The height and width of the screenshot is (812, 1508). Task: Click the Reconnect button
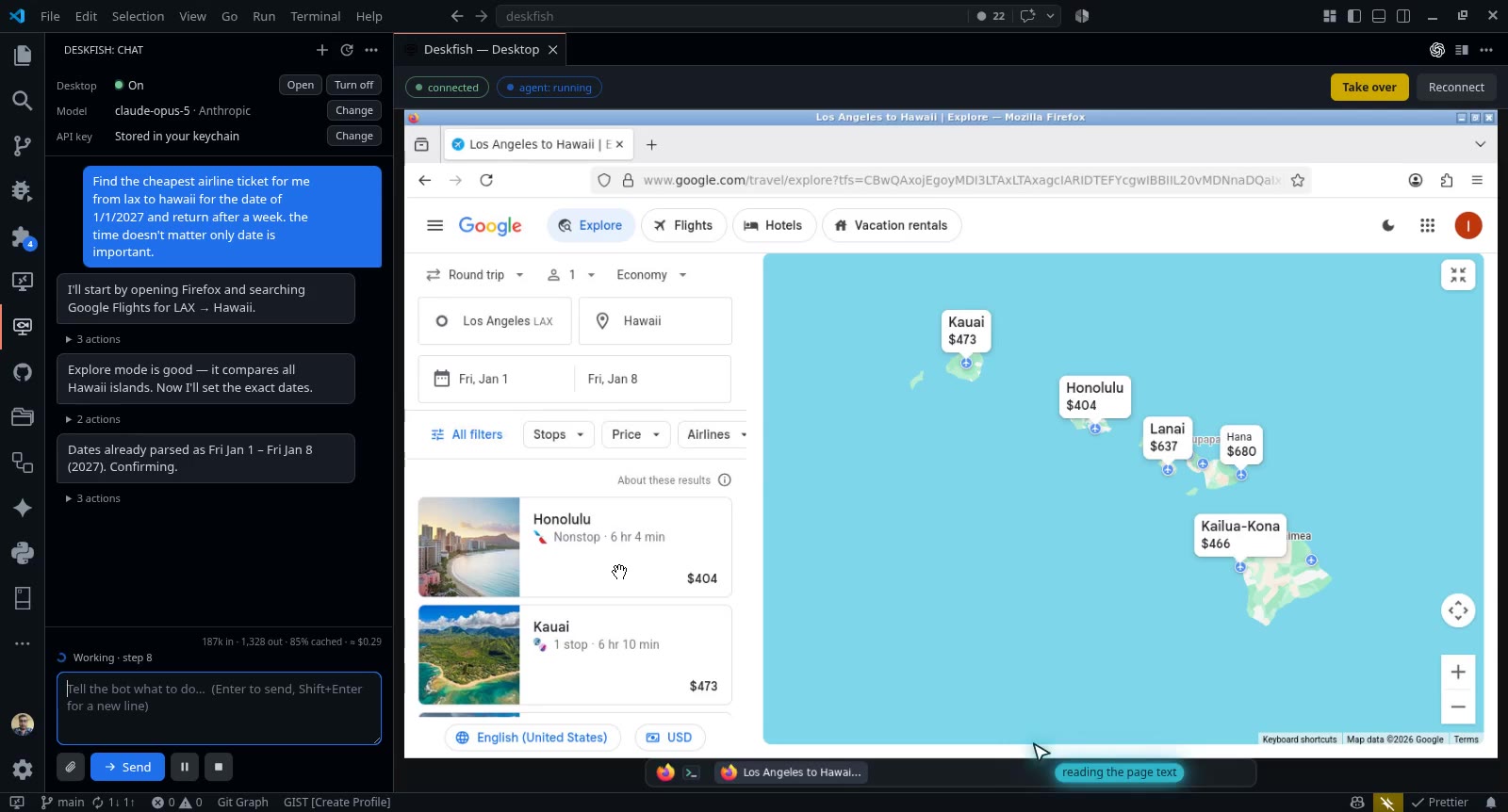tap(1456, 88)
